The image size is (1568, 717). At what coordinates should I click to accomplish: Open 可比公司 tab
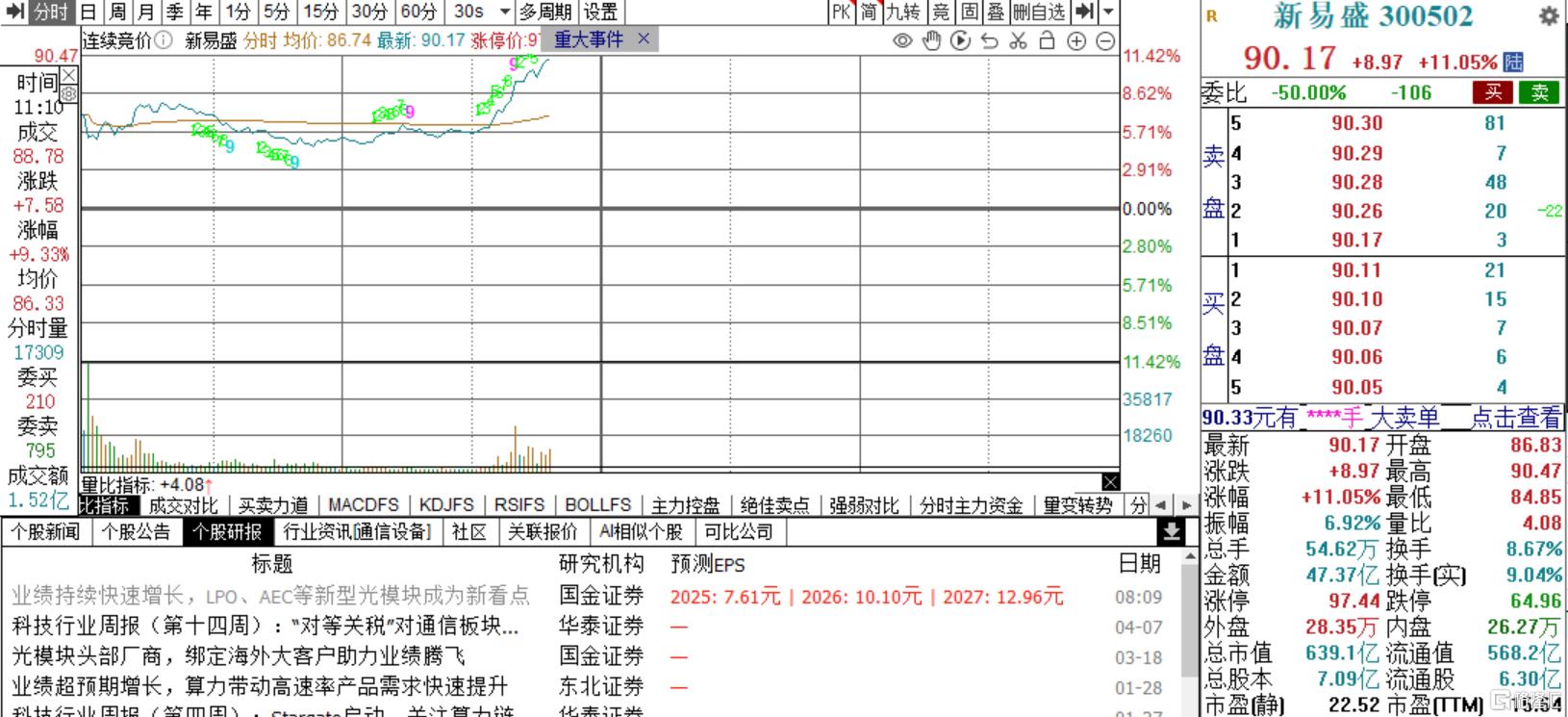coord(739,531)
